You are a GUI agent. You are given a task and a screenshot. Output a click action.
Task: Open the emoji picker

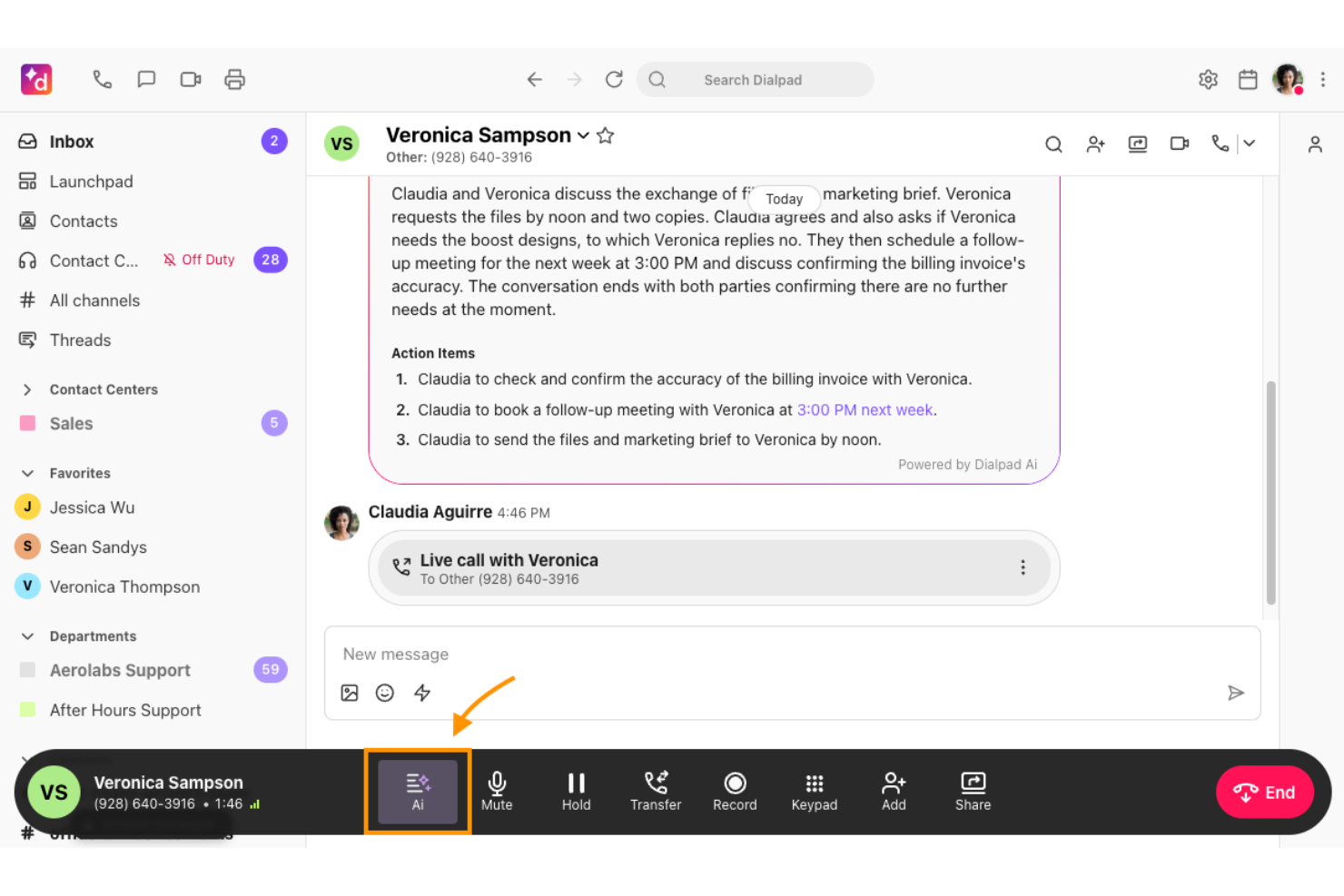pos(385,694)
